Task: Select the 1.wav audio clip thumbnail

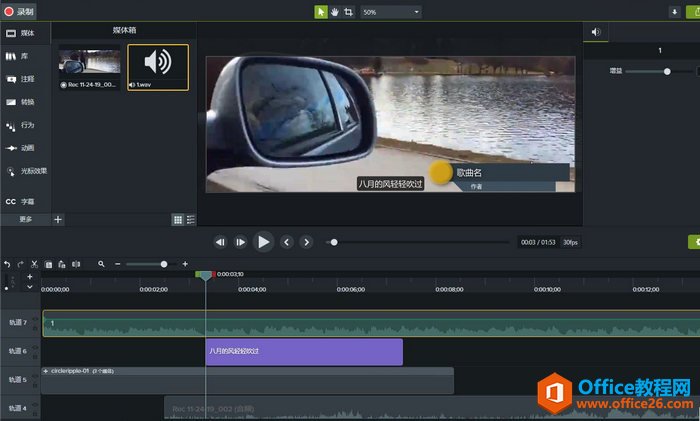Action: click(x=157, y=63)
